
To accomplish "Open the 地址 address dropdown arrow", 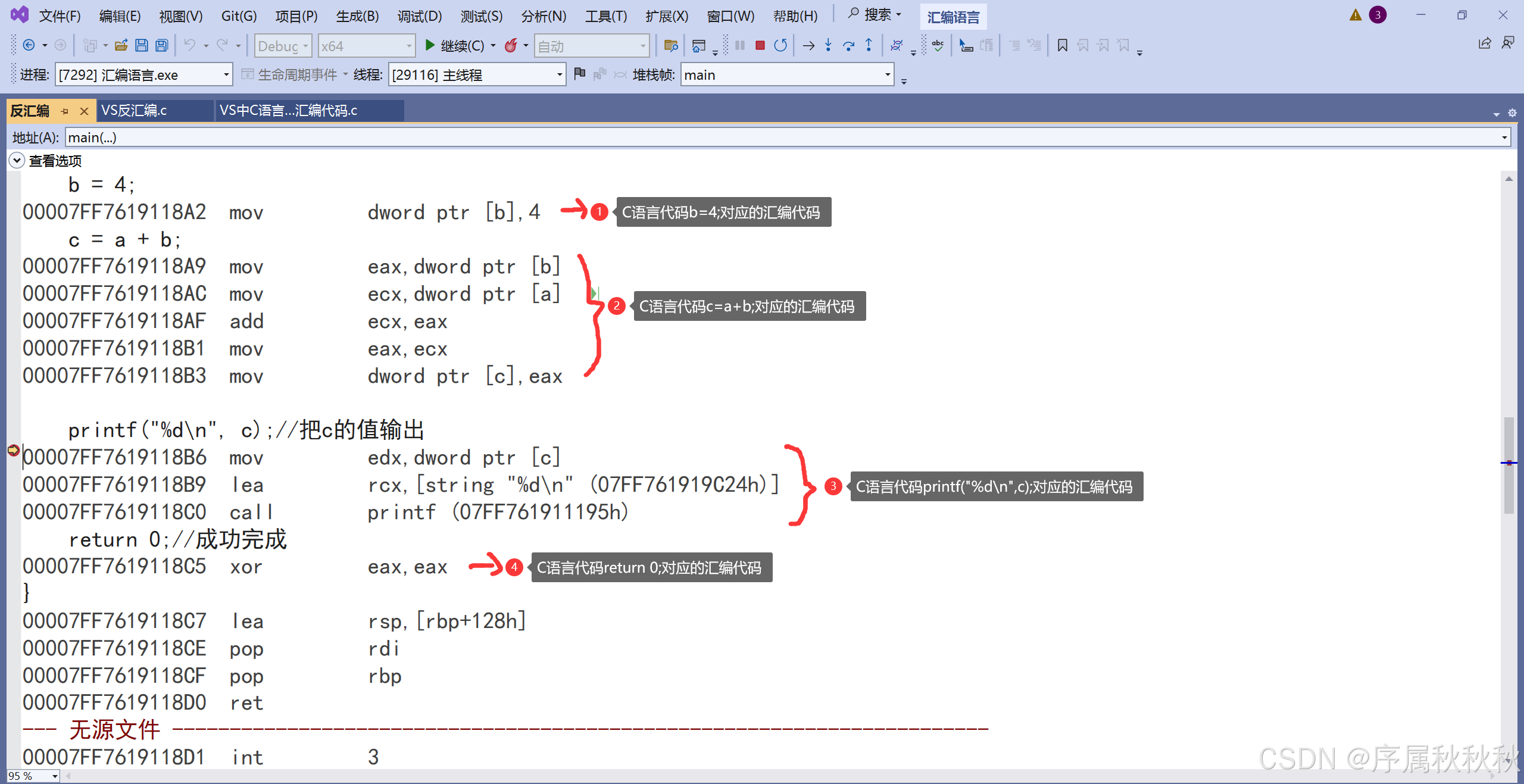I will (1504, 138).
